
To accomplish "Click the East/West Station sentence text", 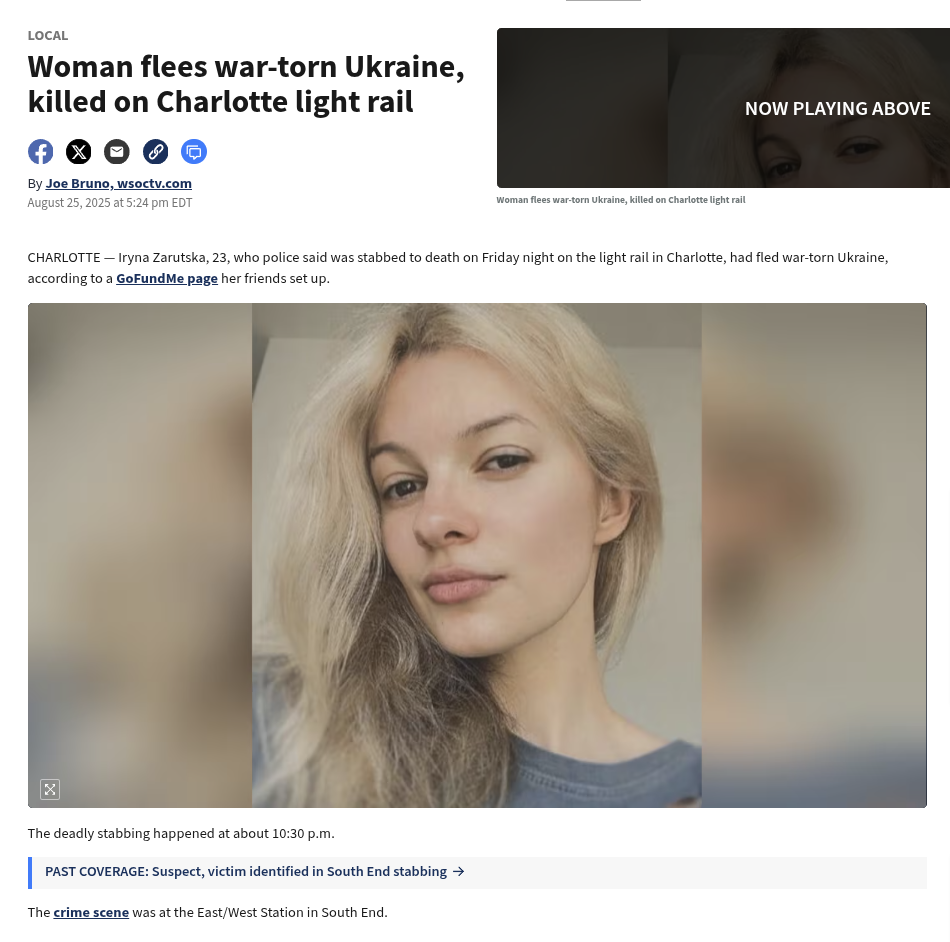I will pos(208,912).
